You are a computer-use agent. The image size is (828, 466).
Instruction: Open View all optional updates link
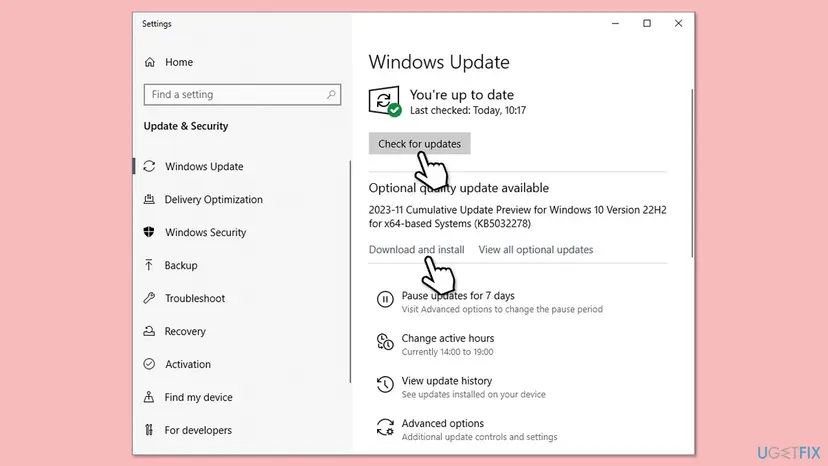coord(535,249)
